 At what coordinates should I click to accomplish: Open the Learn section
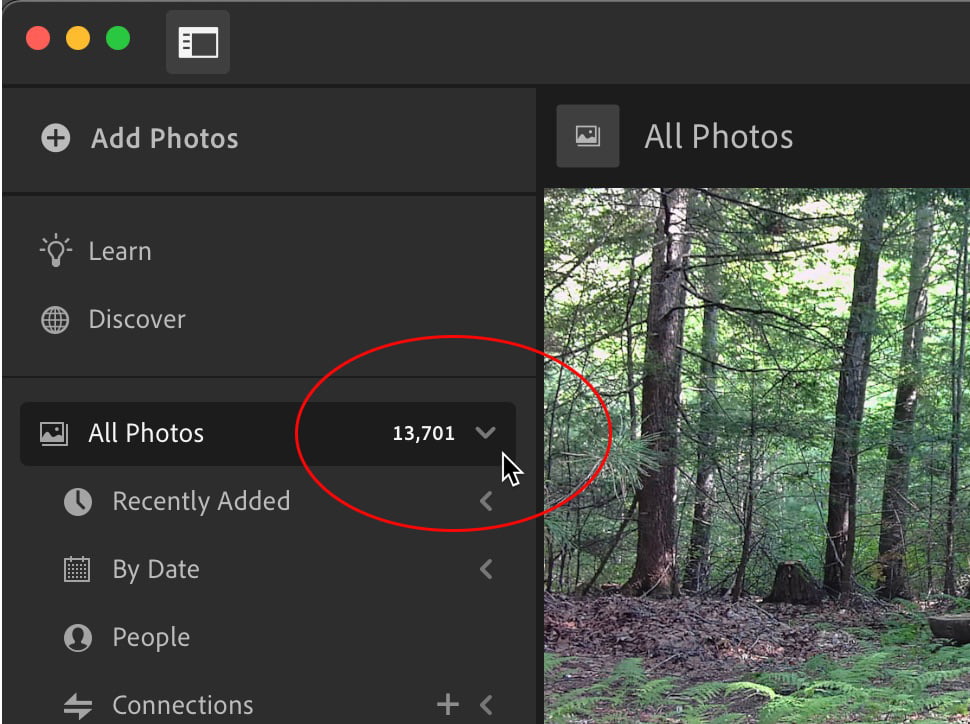pos(120,251)
